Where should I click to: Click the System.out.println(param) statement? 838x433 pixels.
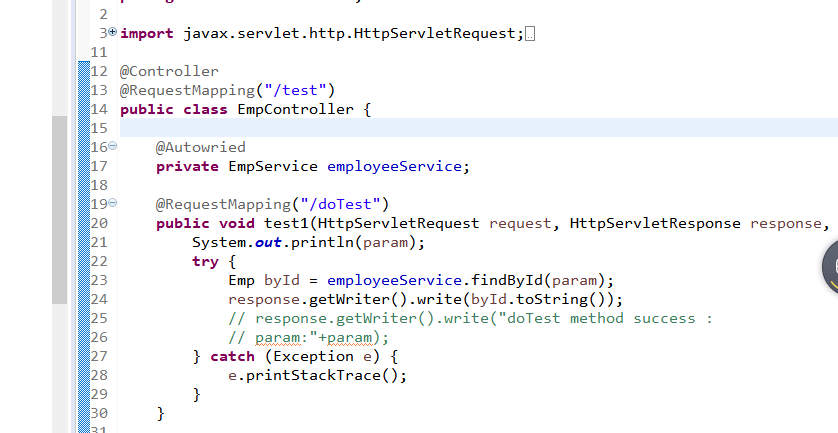[308, 243]
